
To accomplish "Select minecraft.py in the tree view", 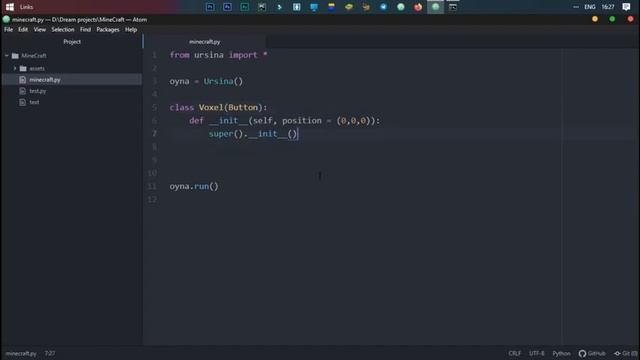I will tap(72, 80).
